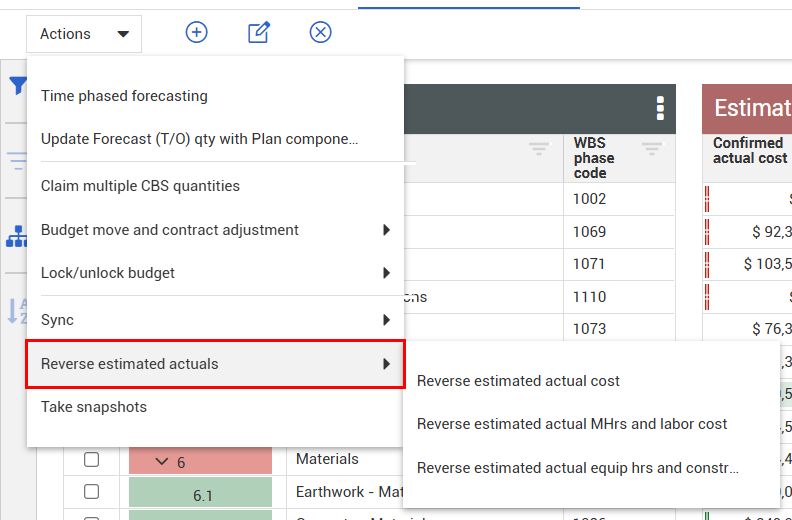Click the blue funnel filter icon
Screen dimensions: 792x520
17,86
